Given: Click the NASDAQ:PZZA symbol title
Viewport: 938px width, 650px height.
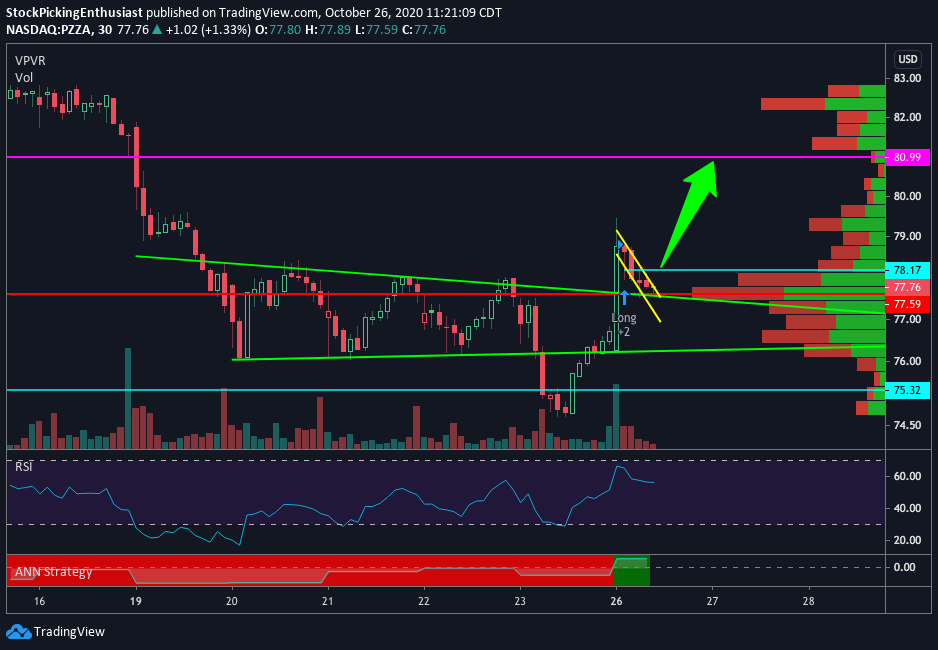Looking at the screenshot, I should [x=50, y=29].
